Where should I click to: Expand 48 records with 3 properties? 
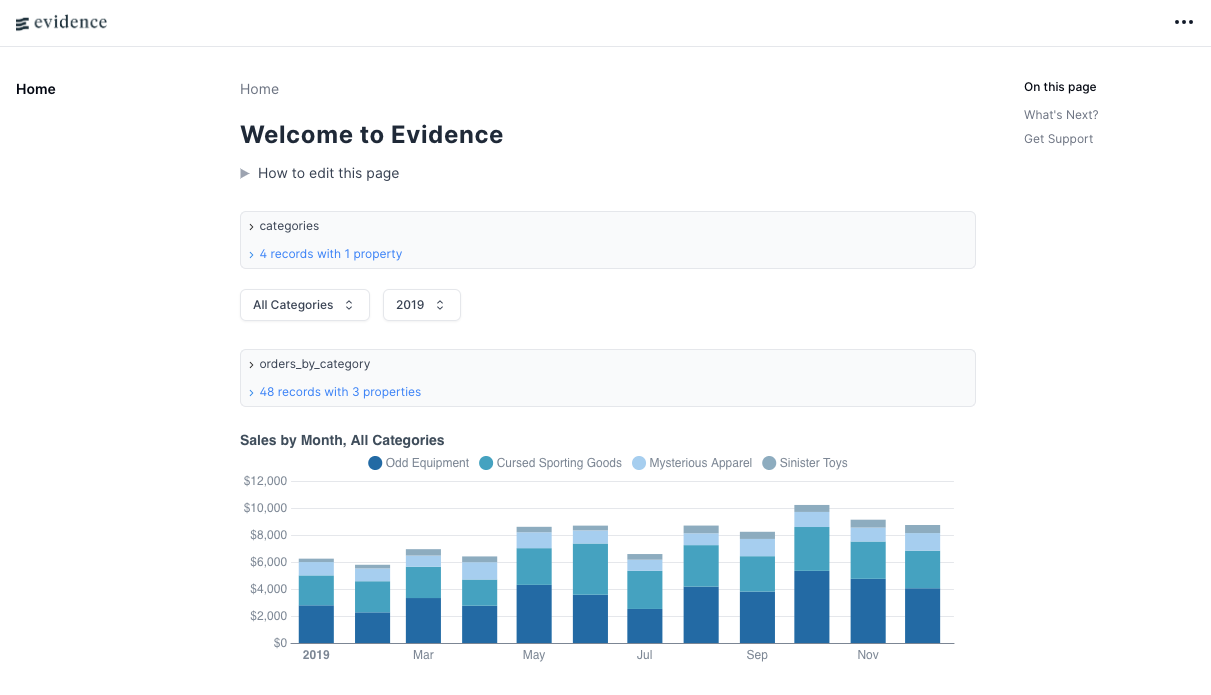[x=335, y=392]
